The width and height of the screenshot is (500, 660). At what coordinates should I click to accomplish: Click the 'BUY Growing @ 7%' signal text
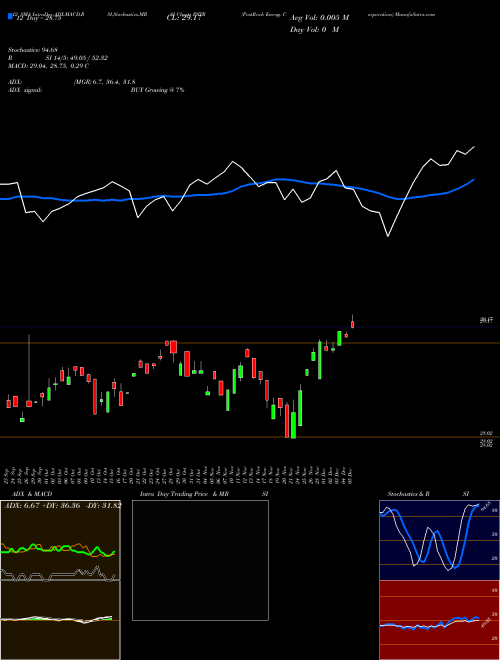pyautogui.click(x=157, y=90)
